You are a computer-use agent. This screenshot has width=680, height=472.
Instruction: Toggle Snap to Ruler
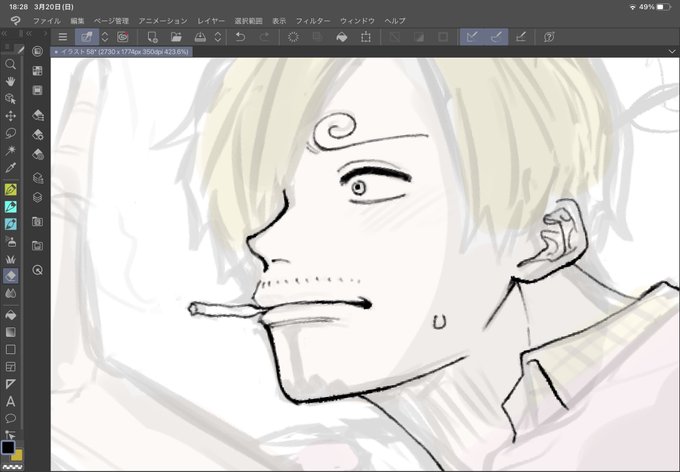click(x=472, y=37)
